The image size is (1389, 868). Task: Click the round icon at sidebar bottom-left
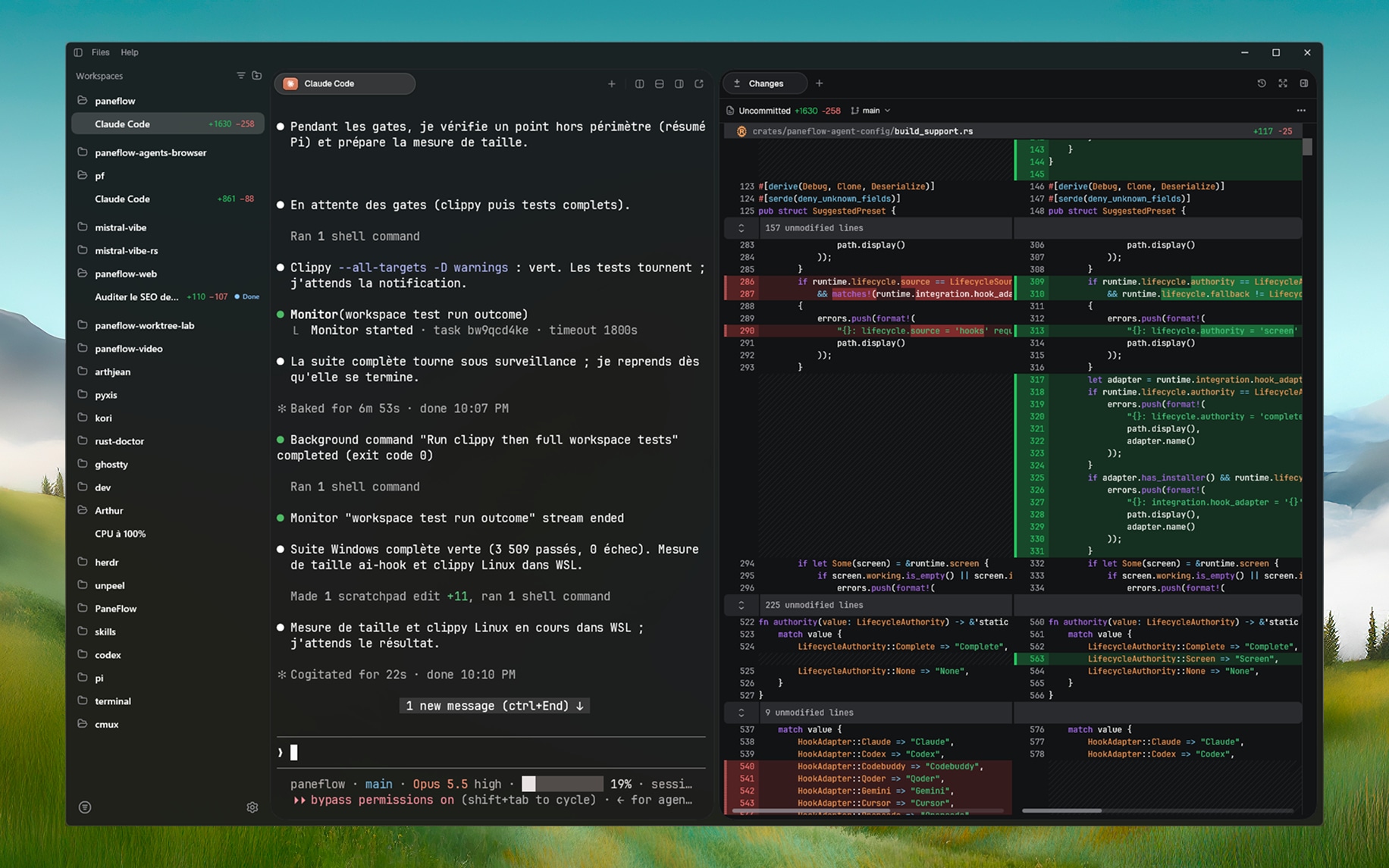[85, 807]
